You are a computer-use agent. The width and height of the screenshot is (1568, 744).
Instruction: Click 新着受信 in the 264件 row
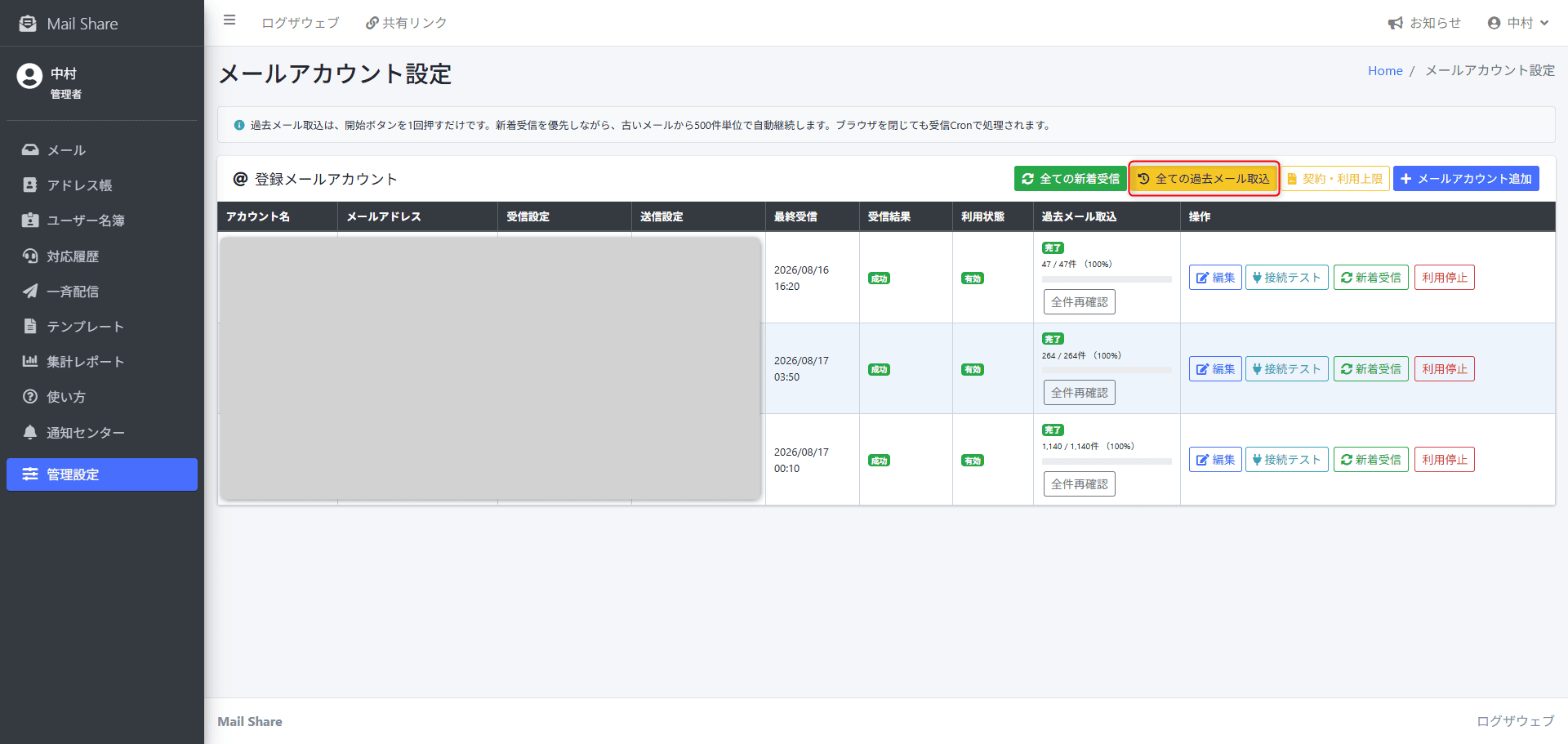(1371, 369)
